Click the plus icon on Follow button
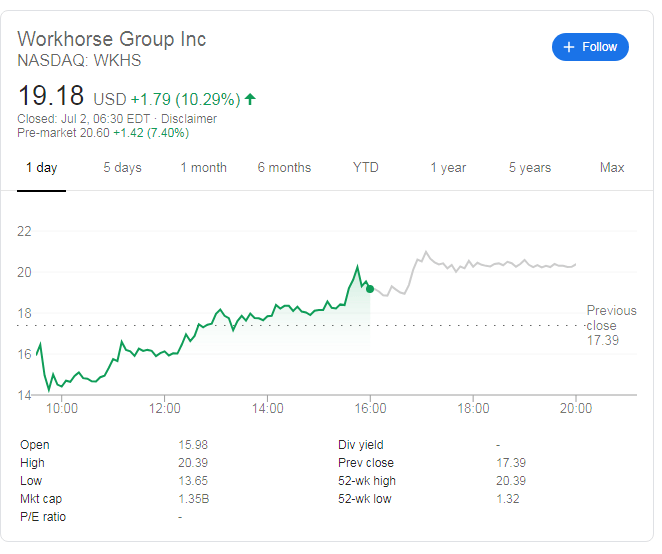 [569, 47]
